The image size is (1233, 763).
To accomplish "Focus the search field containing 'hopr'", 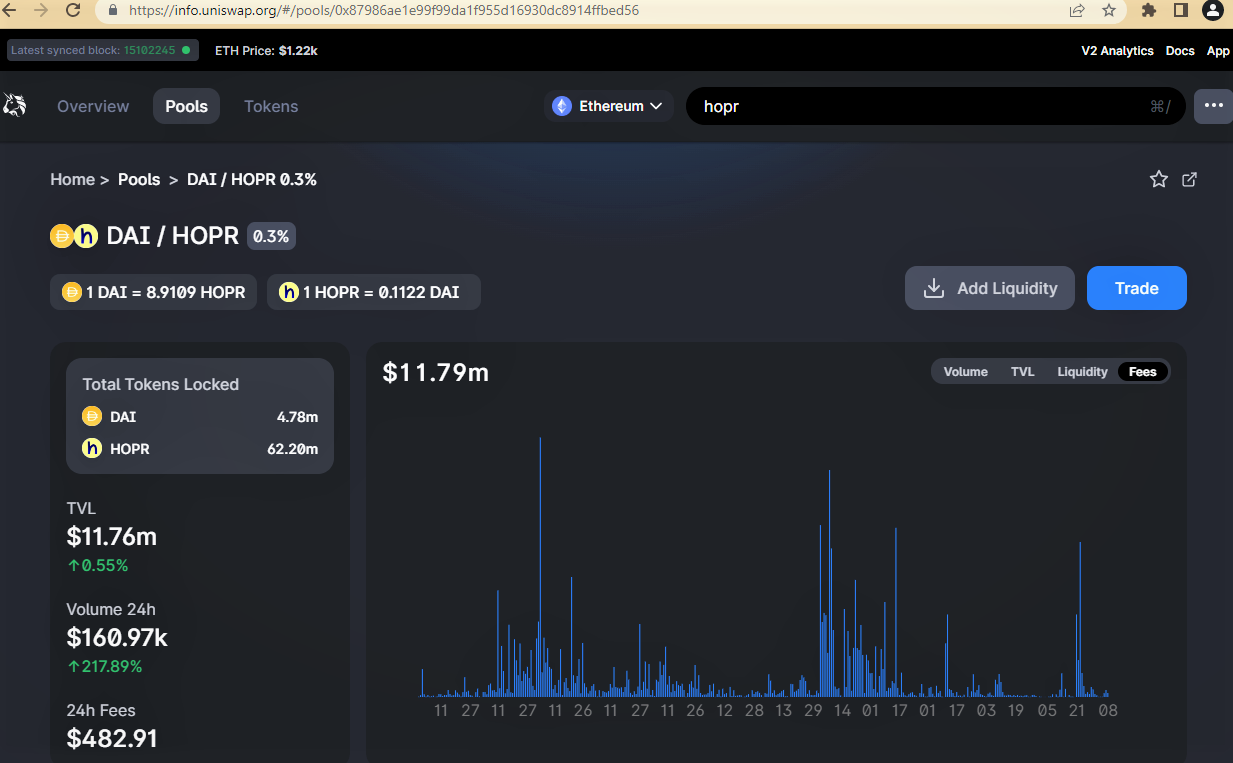I will [x=936, y=106].
